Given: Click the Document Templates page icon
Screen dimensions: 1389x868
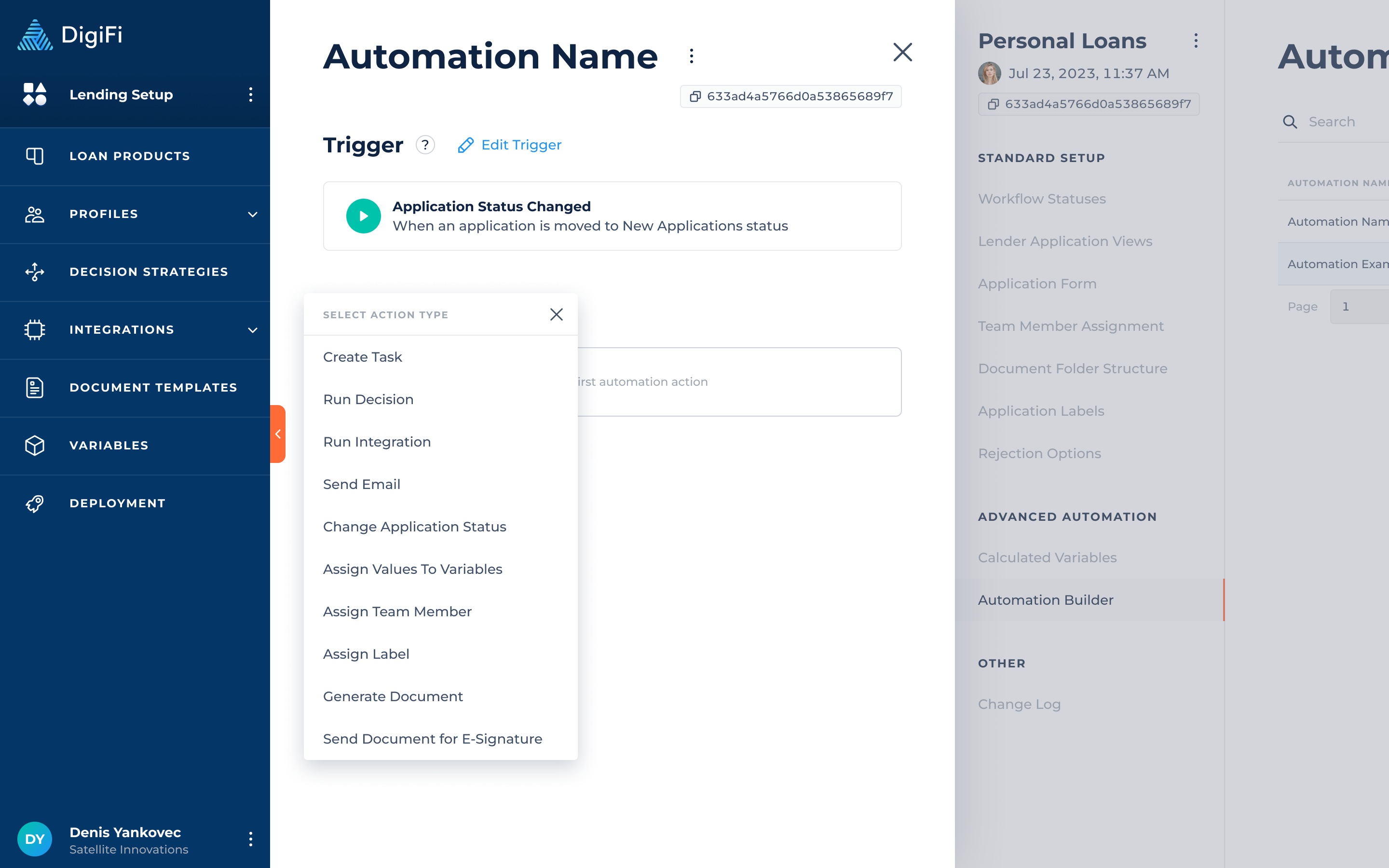Looking at the screenshot, I should pos(34,388).
